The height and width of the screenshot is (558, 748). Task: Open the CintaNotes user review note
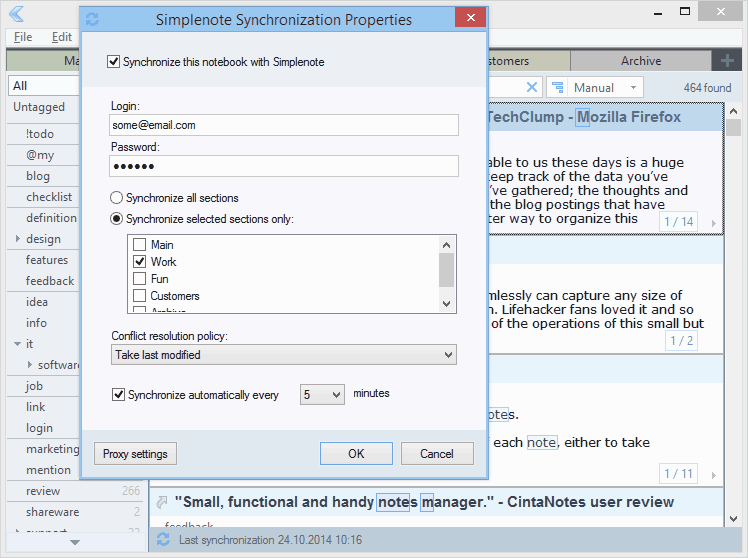(x=424, y=502)
